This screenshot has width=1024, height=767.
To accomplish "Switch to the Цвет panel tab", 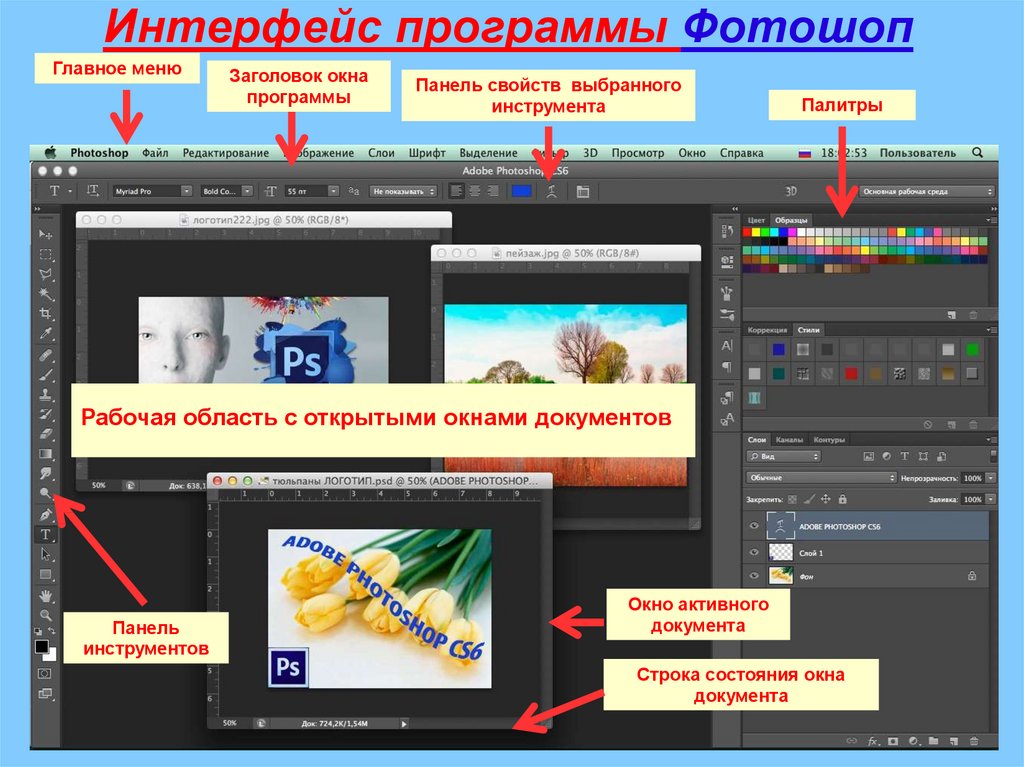I will [x=756, y=220].
